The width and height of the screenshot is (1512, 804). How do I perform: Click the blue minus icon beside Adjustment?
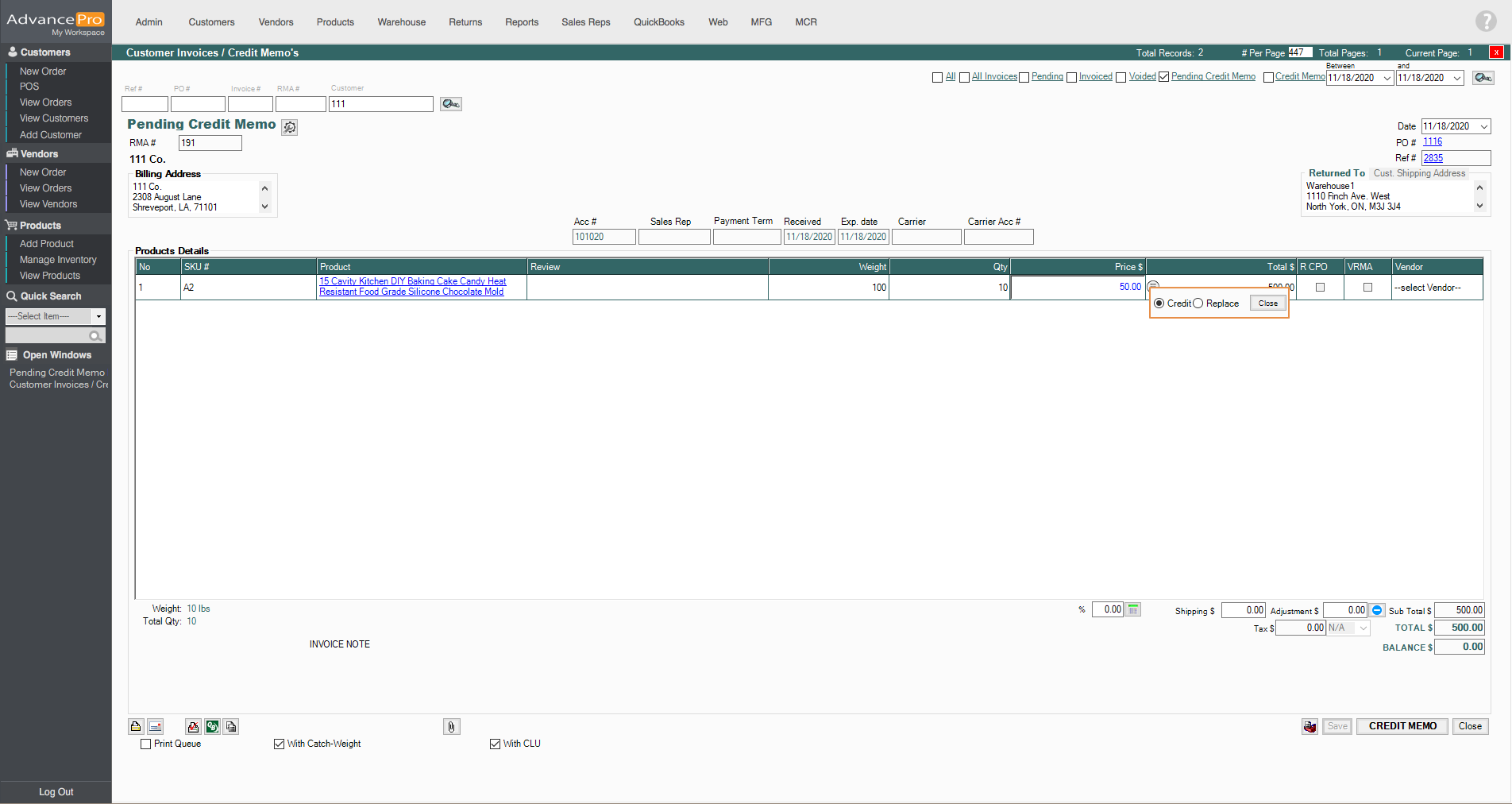(x=1377, y=610)
